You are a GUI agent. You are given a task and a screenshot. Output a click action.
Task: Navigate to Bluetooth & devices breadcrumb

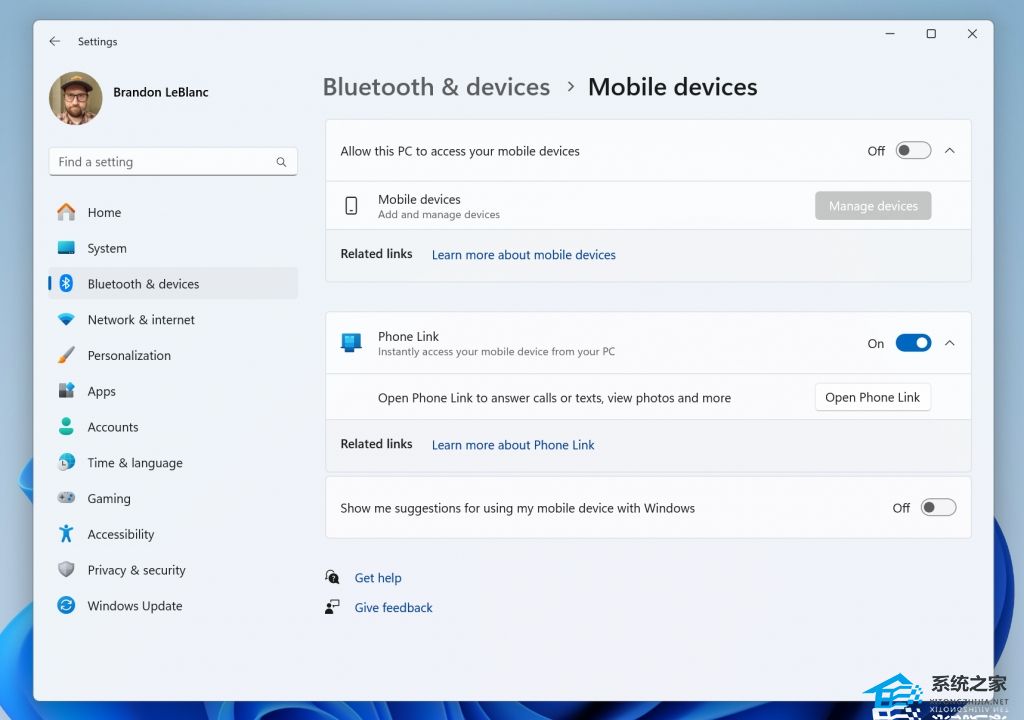coord(436,87)
